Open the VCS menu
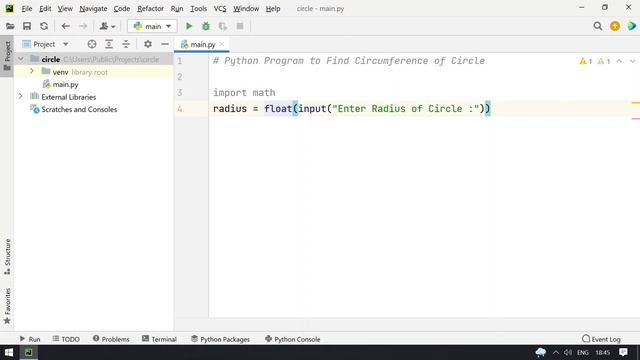Viewport: 640px width, 360px height. (220, 9)
